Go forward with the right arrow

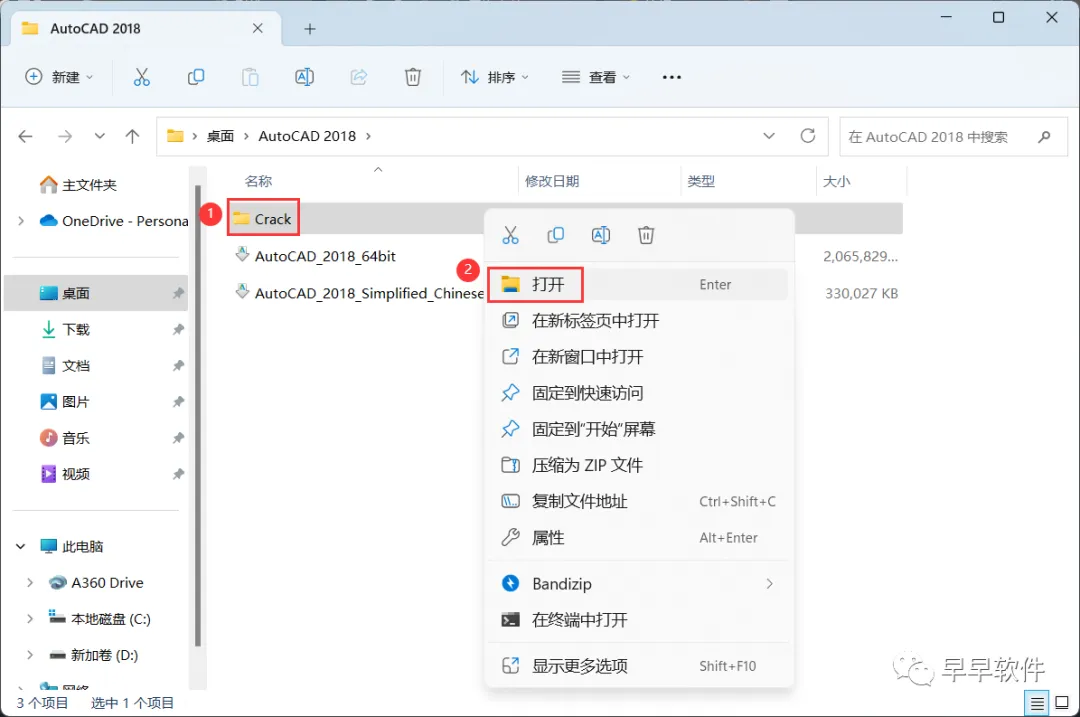click(65, 136)
